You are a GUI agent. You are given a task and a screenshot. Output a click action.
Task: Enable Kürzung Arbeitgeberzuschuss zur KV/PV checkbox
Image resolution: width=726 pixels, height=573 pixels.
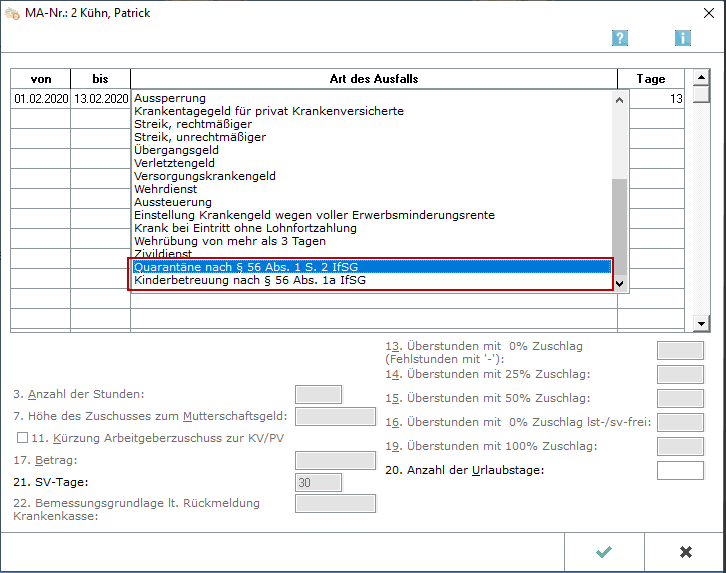(x=22, y=438)
